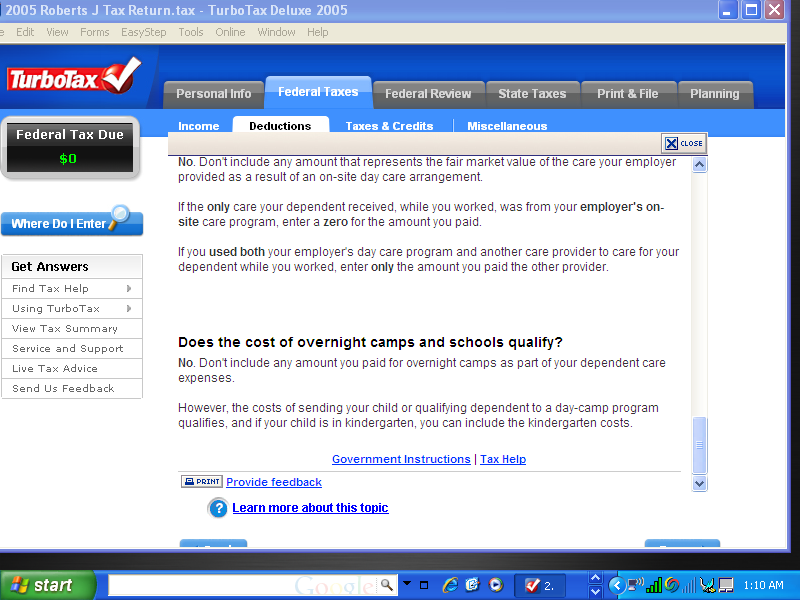This screenshot has width=800, height=600.
Task: Click the Get Answers panel header
Action: (x=72, y=266)
